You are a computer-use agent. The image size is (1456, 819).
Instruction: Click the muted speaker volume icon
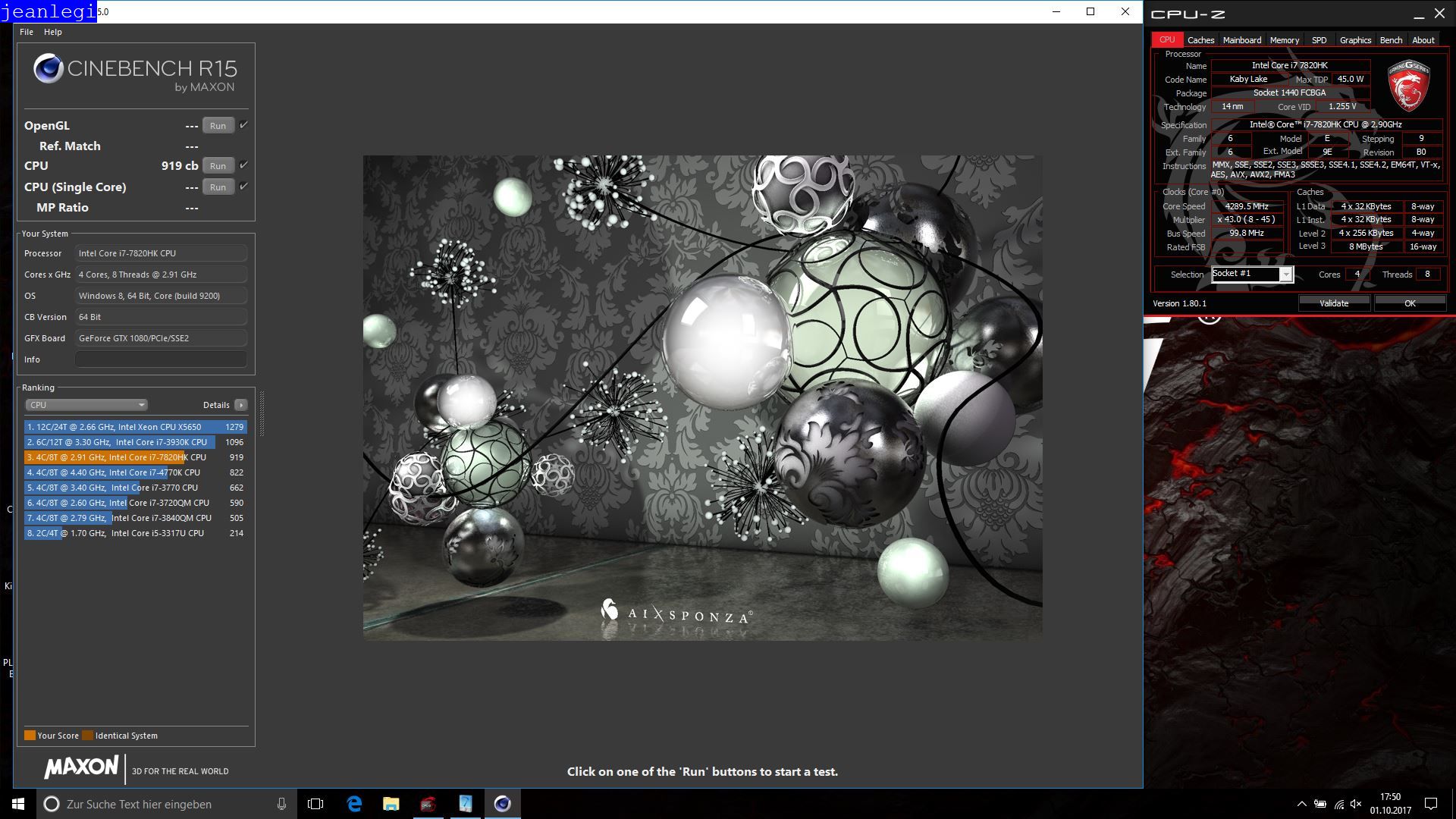click(1357, 804)
